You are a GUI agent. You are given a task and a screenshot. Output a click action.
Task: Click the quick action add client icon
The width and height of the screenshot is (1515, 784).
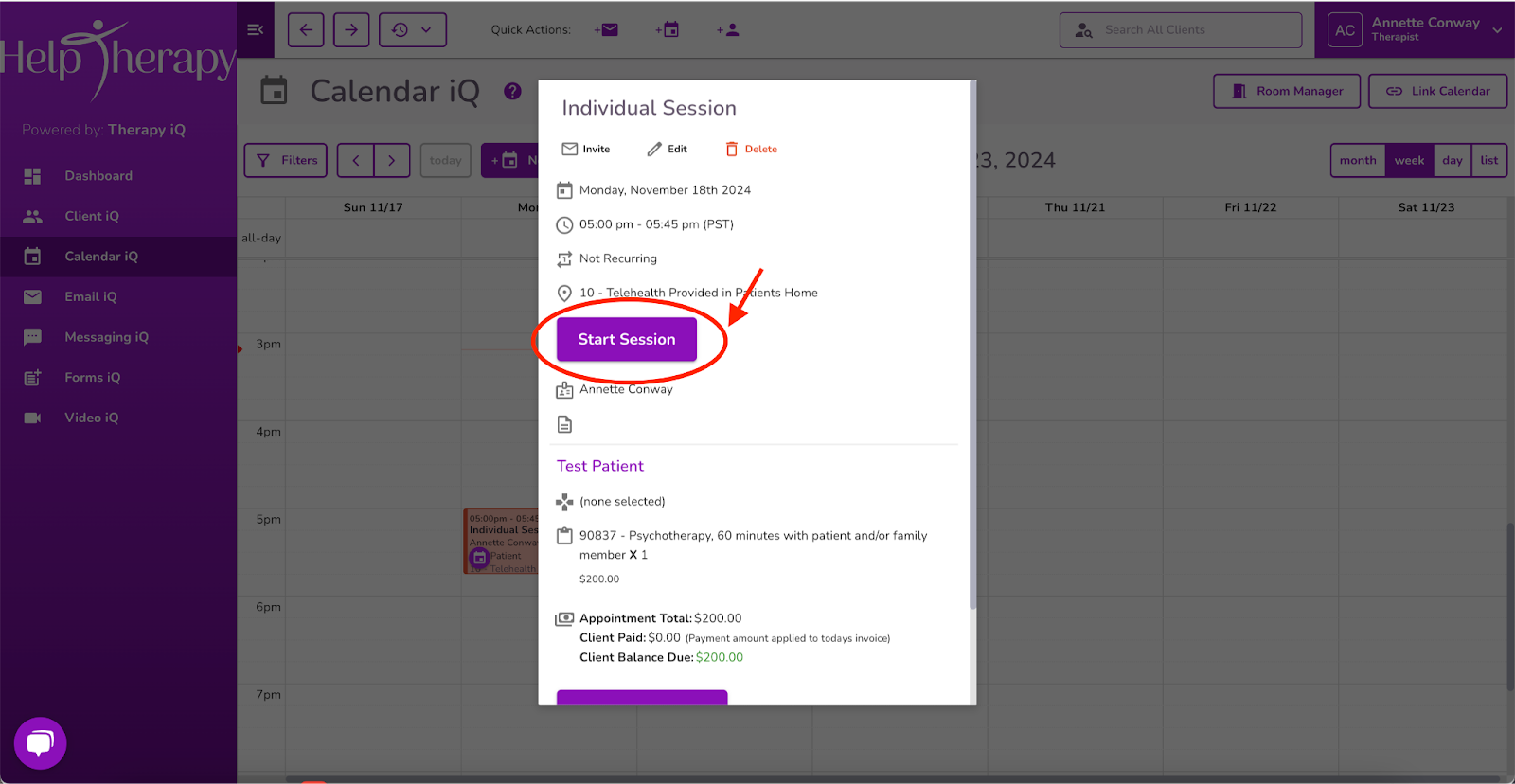[x=728, y=29]
